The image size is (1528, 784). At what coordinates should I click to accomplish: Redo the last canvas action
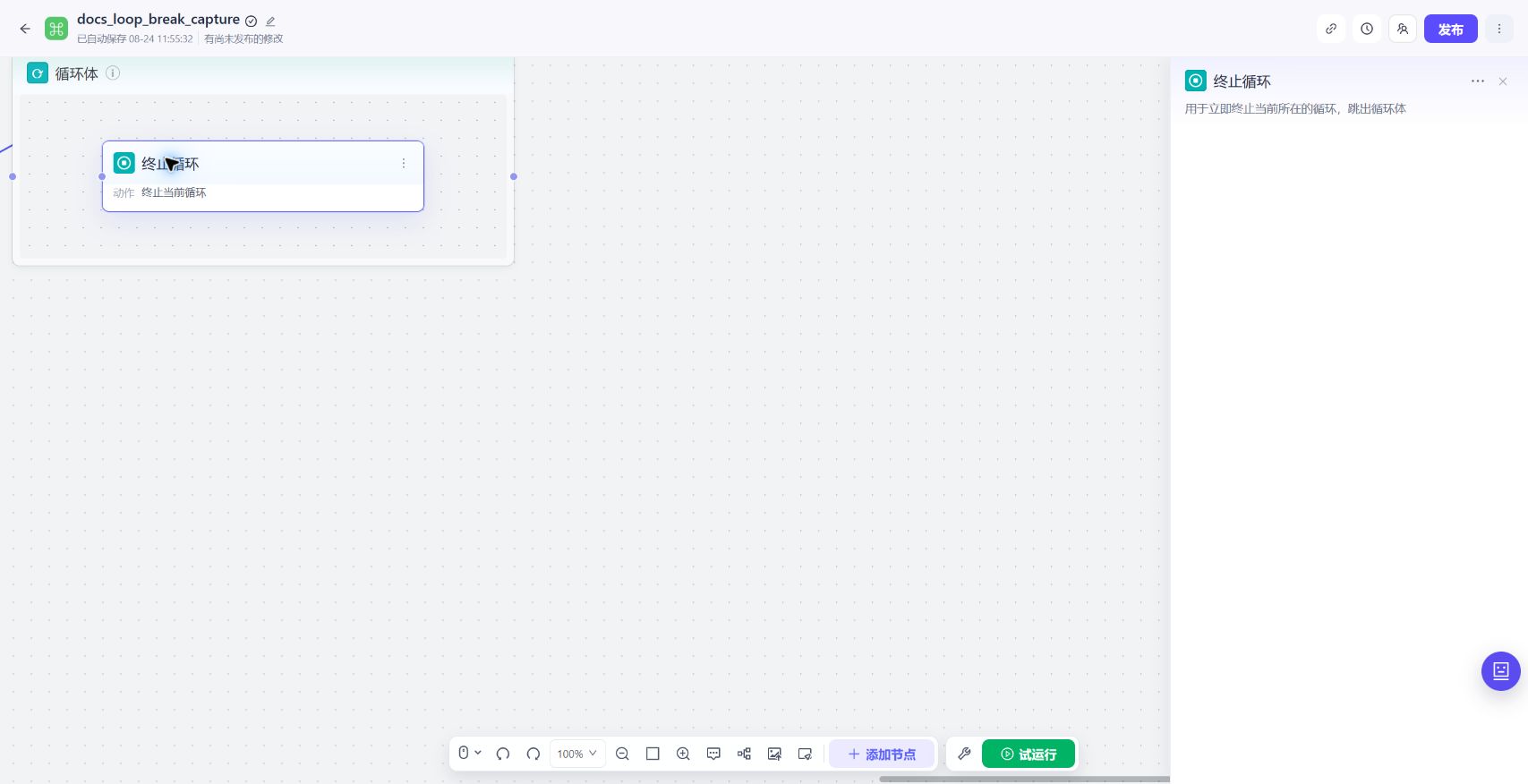click(x=534, y=754)
